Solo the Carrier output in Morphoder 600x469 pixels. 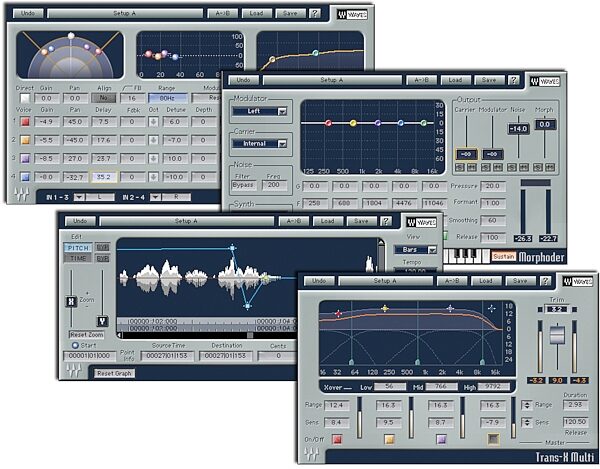[x=460, y=167]
